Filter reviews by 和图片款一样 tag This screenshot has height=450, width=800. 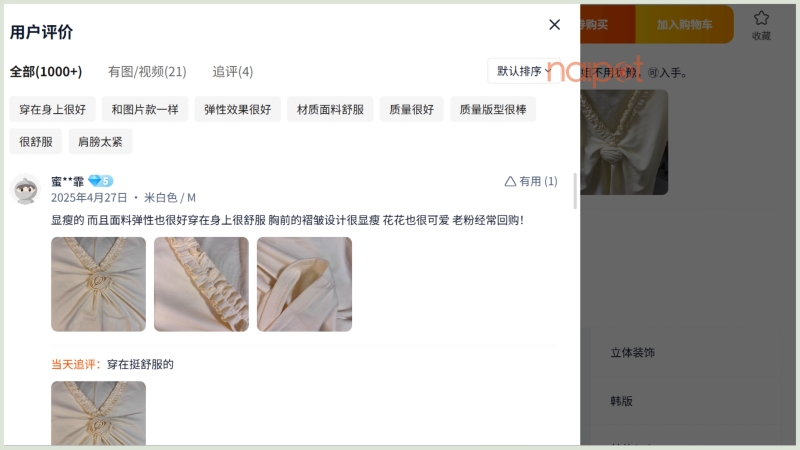(144, 110)
